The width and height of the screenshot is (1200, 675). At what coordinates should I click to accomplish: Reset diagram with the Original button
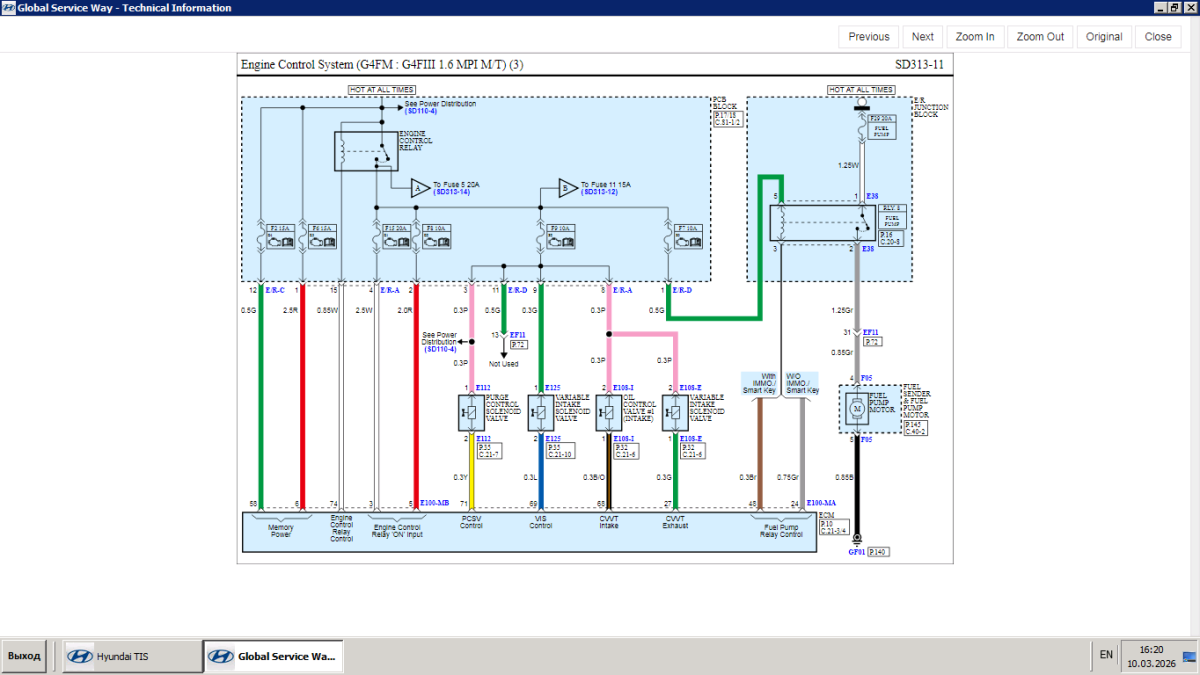pos(1104,37)
